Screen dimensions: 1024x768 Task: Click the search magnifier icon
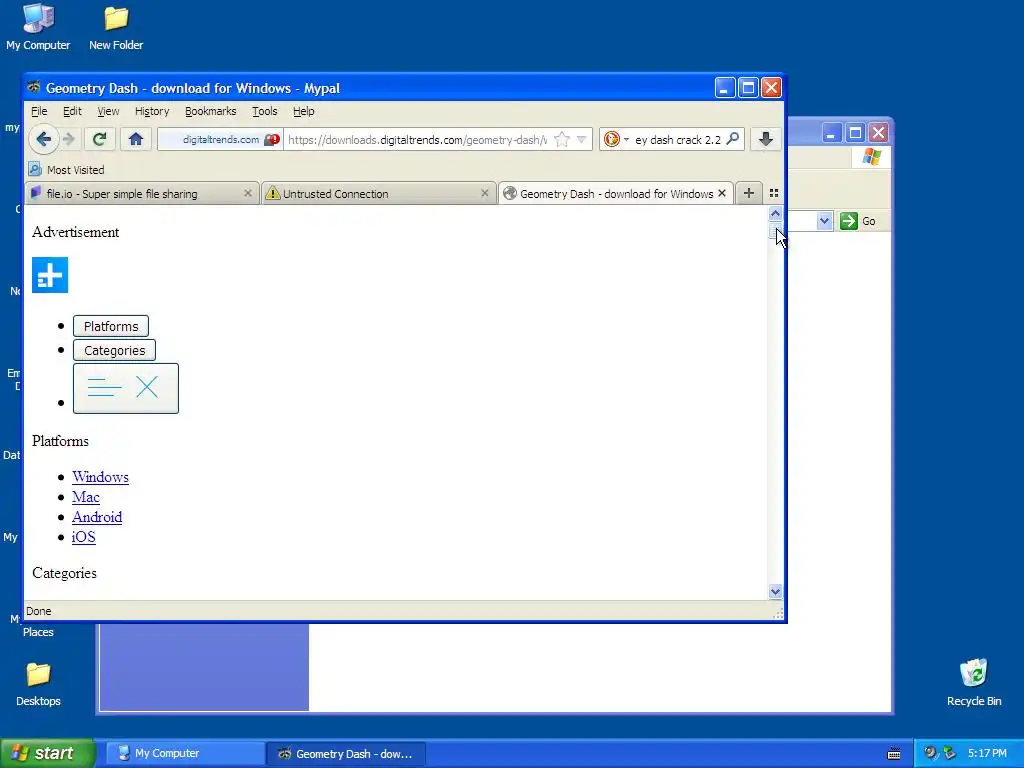(733, 139)
